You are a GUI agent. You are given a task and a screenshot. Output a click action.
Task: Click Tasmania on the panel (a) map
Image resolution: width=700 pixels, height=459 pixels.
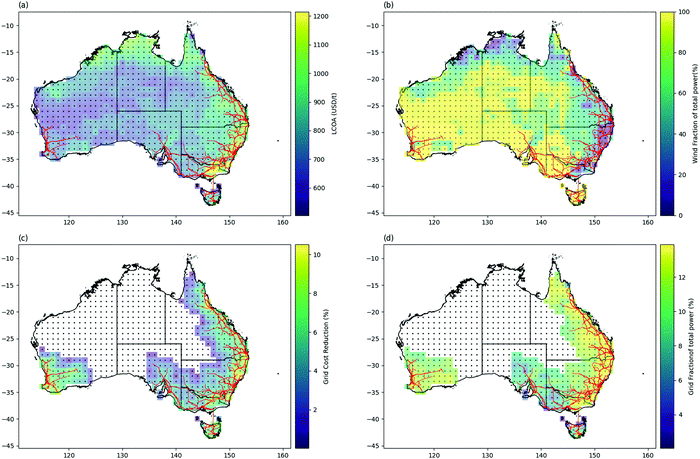coord(211,196)
